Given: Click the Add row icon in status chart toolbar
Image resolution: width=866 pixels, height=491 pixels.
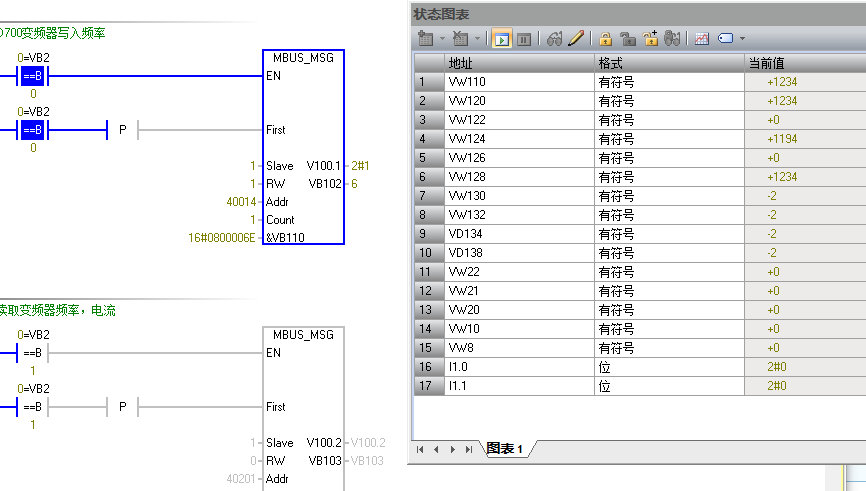Looking at the screenshot, I should tap(427, 39).
